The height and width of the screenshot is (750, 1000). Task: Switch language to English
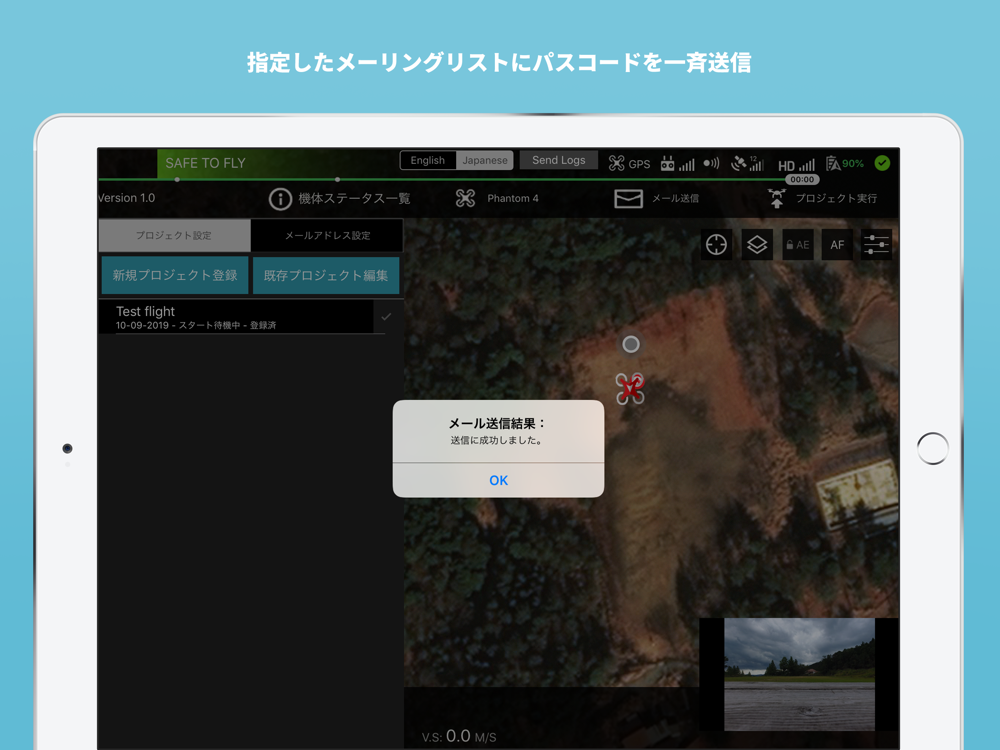click(427, 160)
